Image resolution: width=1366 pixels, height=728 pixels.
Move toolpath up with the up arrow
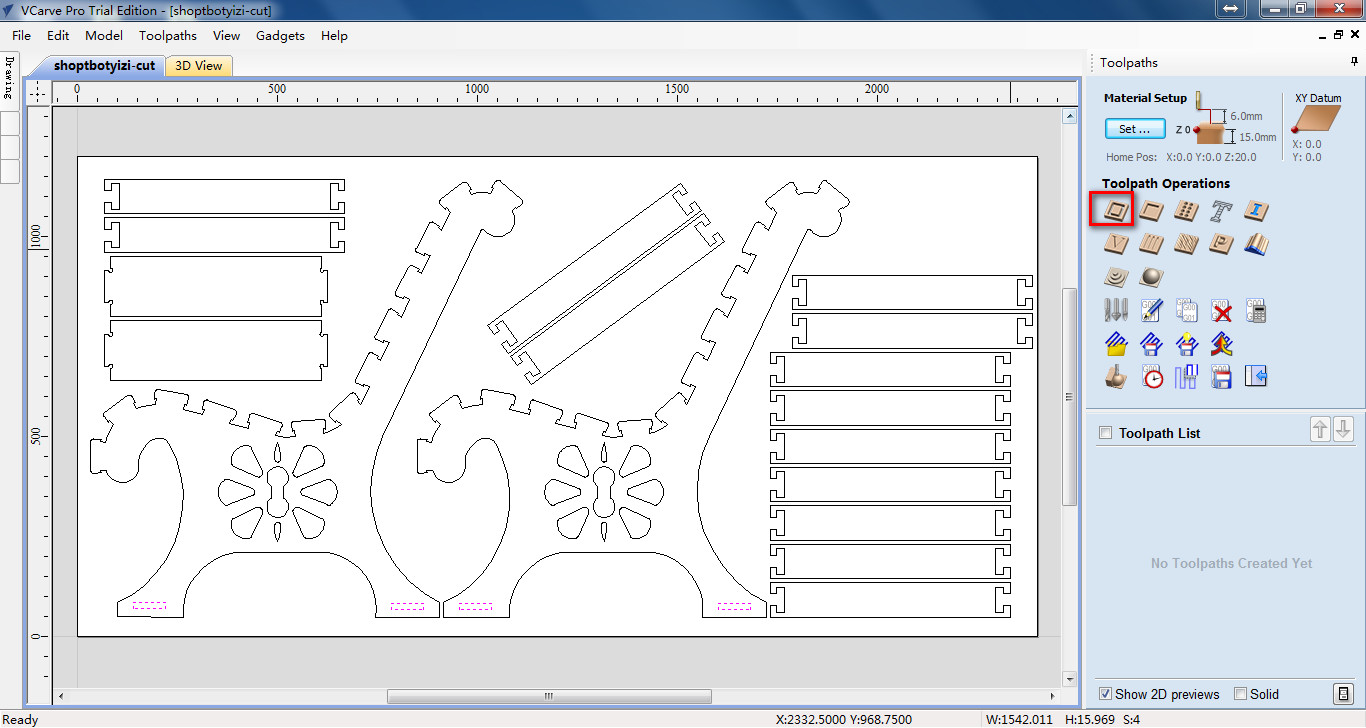tap(1320, 430)
